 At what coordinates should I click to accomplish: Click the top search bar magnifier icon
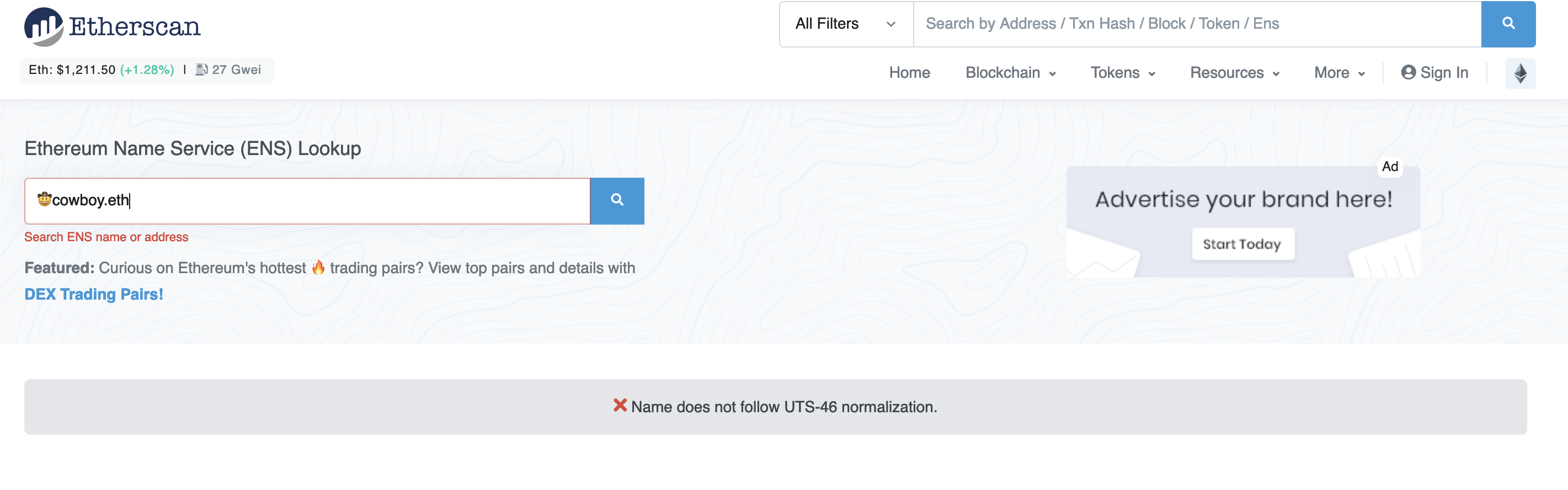pyautogui.click(x=1508, y=24)
